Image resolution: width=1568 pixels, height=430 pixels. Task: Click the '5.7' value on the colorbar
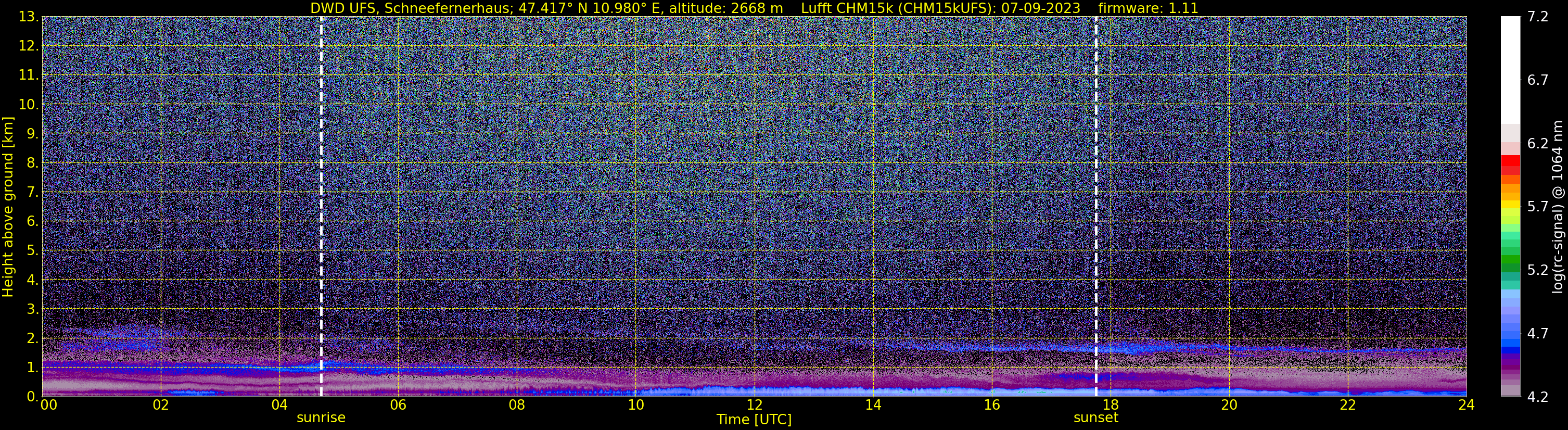pyautogui.click(x=1538, y=207)
